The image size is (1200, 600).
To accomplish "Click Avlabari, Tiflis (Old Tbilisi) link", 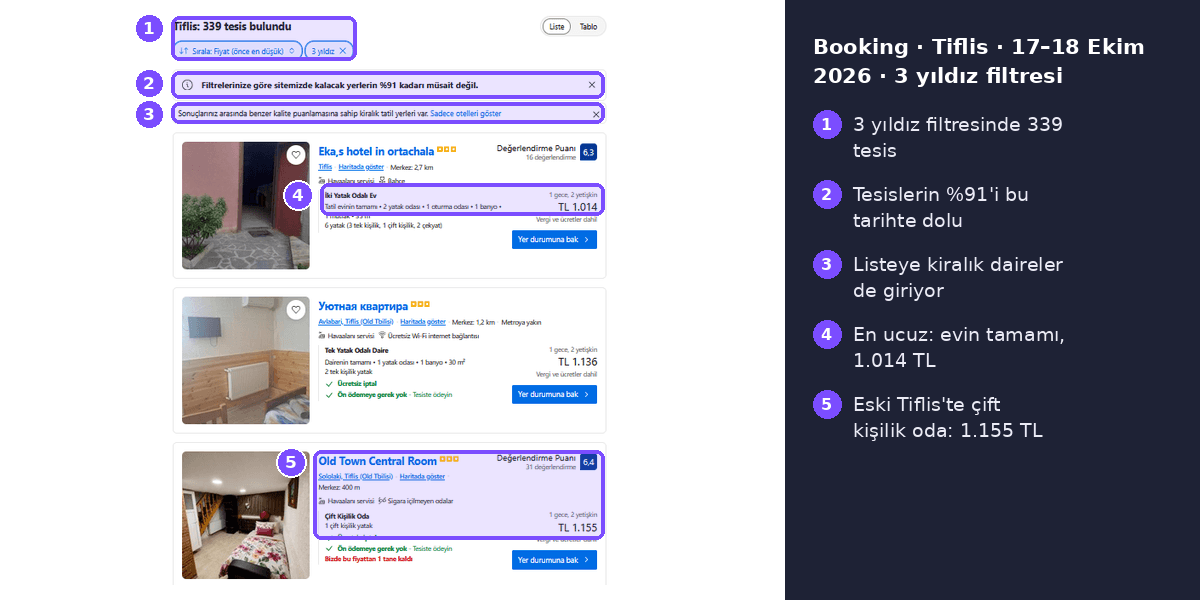I will pos(356,322).
